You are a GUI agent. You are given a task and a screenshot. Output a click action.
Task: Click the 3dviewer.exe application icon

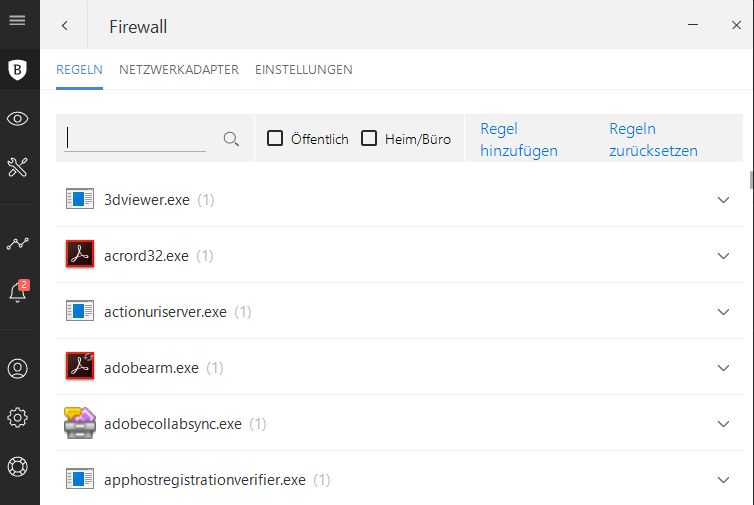point(80,199)
